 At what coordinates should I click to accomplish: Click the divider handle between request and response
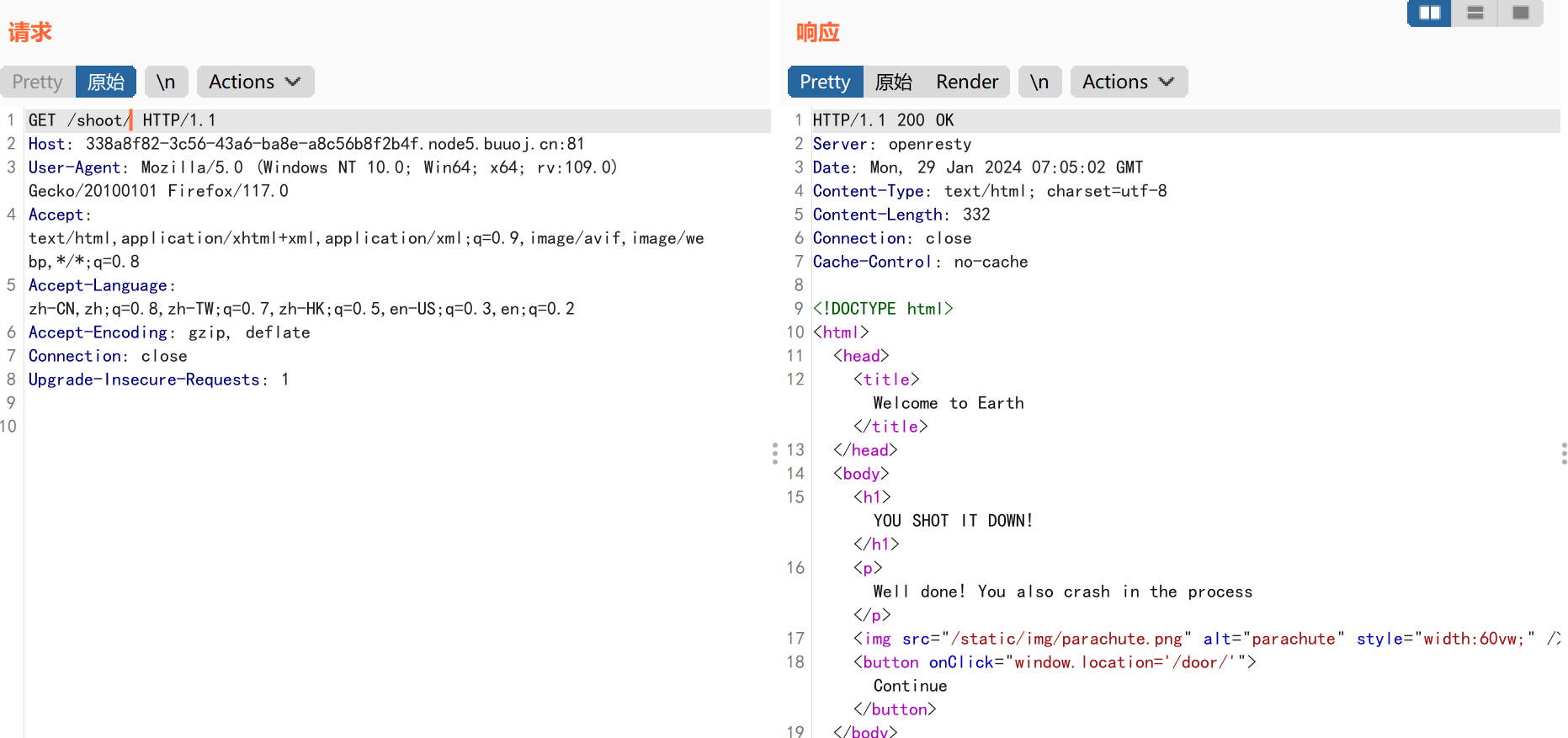(x=775, y=454)
